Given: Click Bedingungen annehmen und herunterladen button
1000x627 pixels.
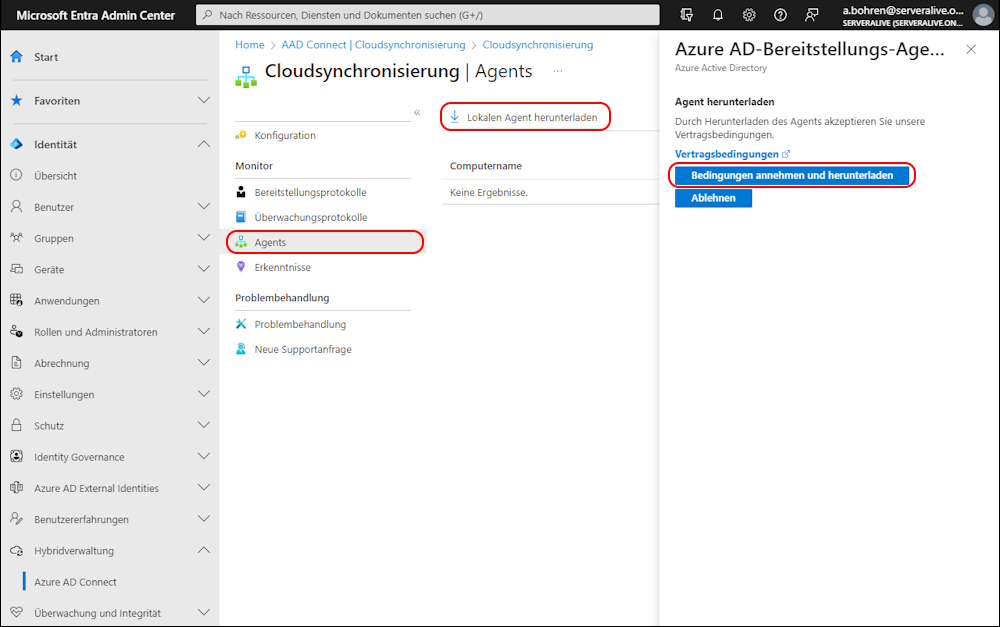Looking at the screenshot, I should tap(791, 175).
